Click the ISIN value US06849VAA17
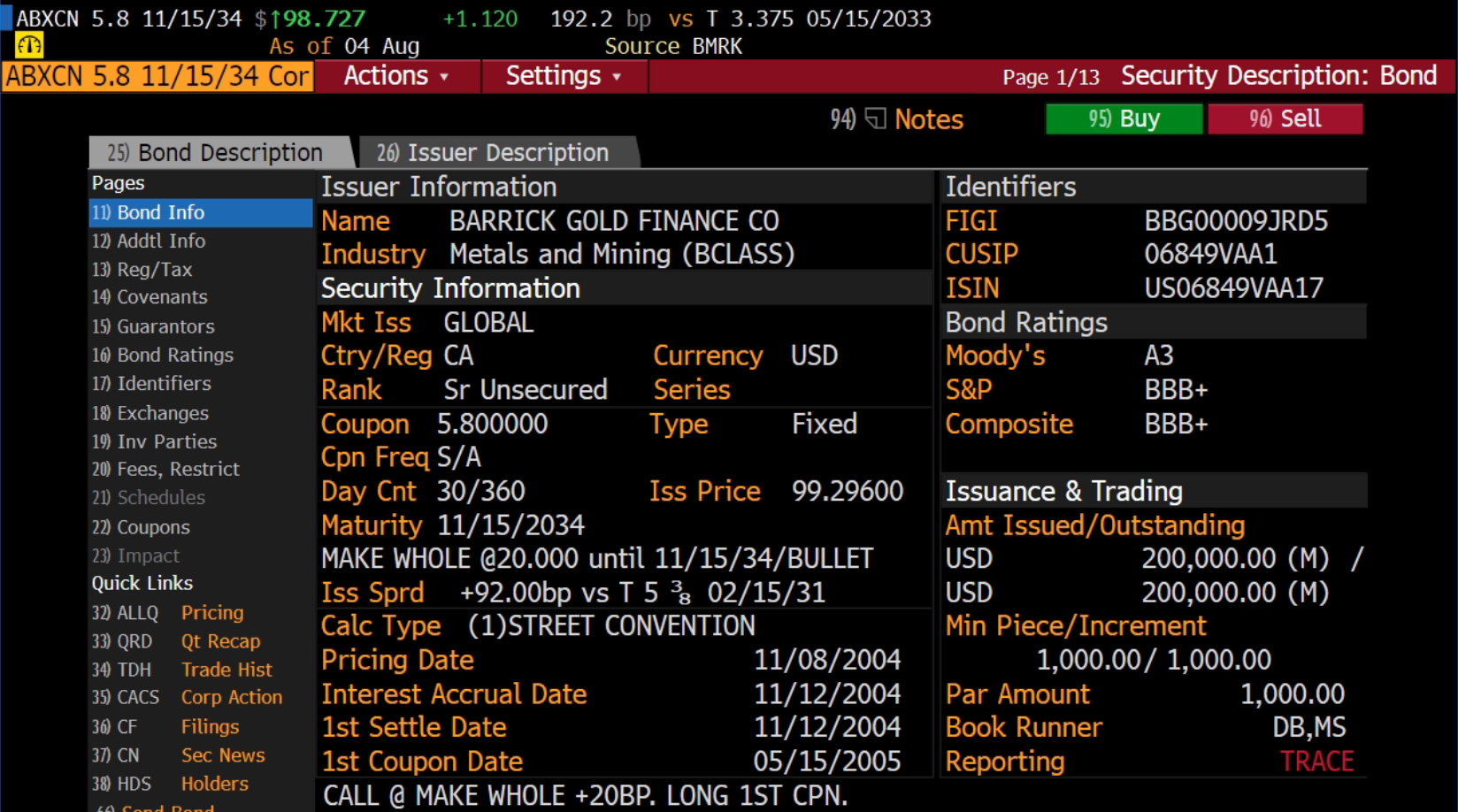 pos(1233,288)
